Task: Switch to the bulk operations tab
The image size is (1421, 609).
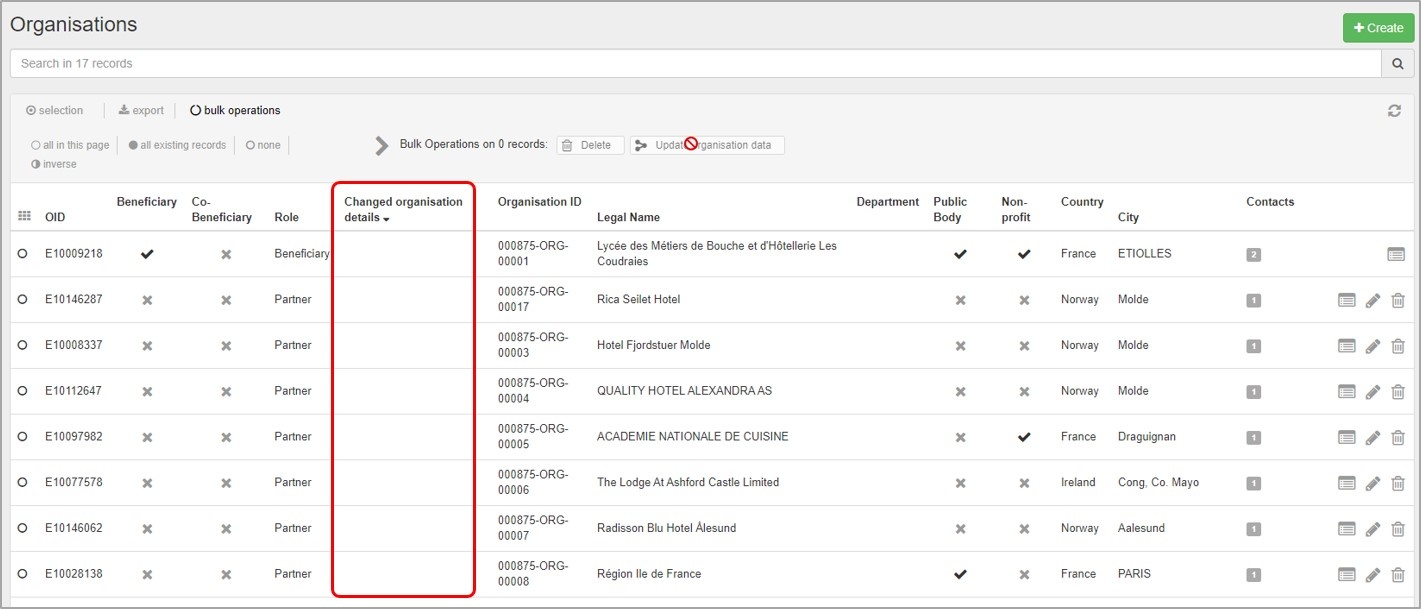Action: (x=235, y=111)
